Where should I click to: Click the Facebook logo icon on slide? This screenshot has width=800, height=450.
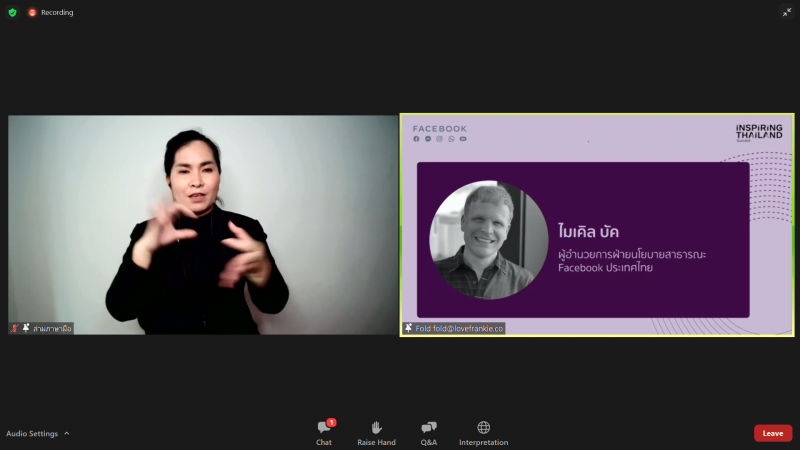416,139
